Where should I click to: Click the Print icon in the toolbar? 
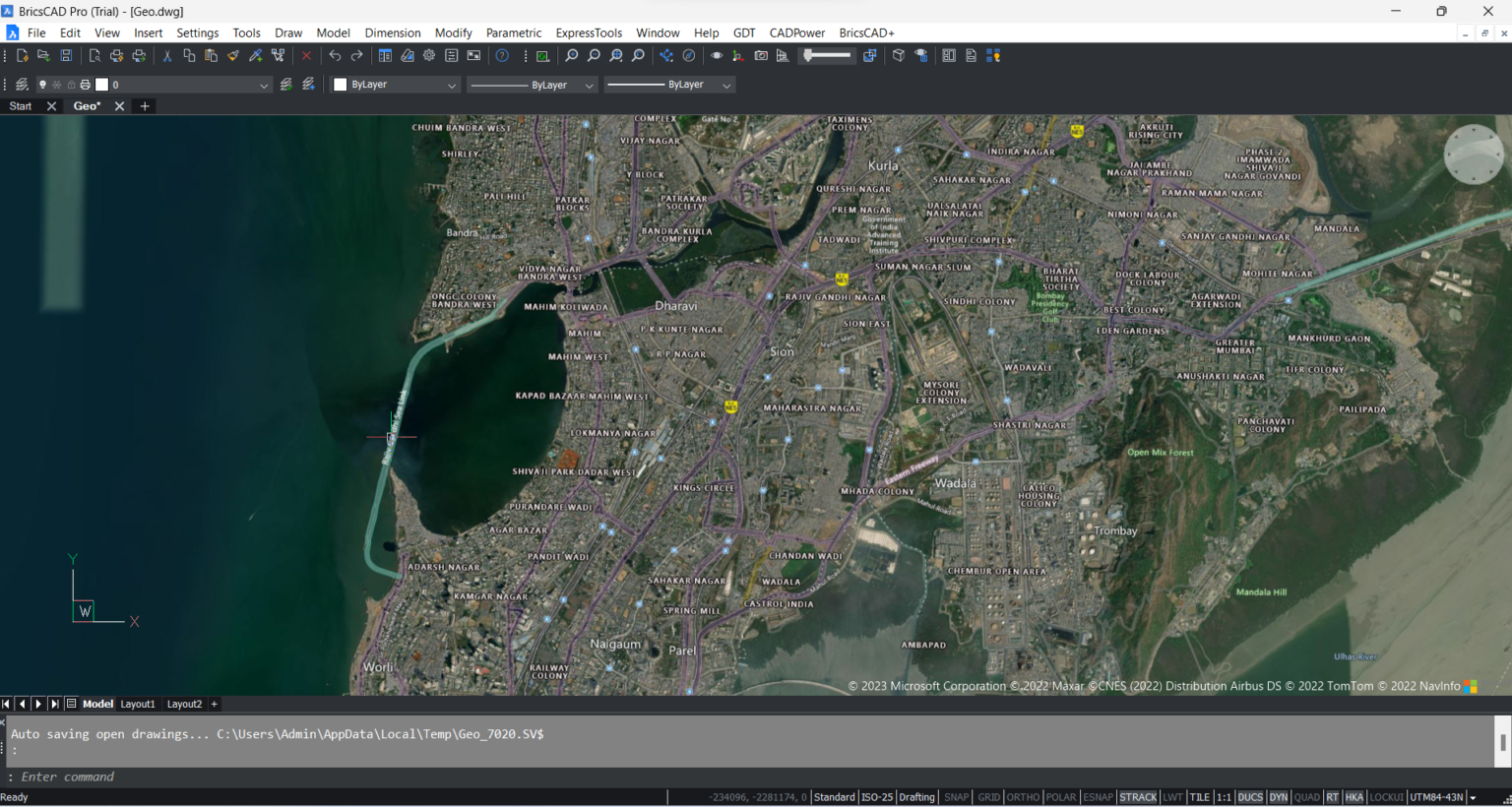click(x=118, y=55)
